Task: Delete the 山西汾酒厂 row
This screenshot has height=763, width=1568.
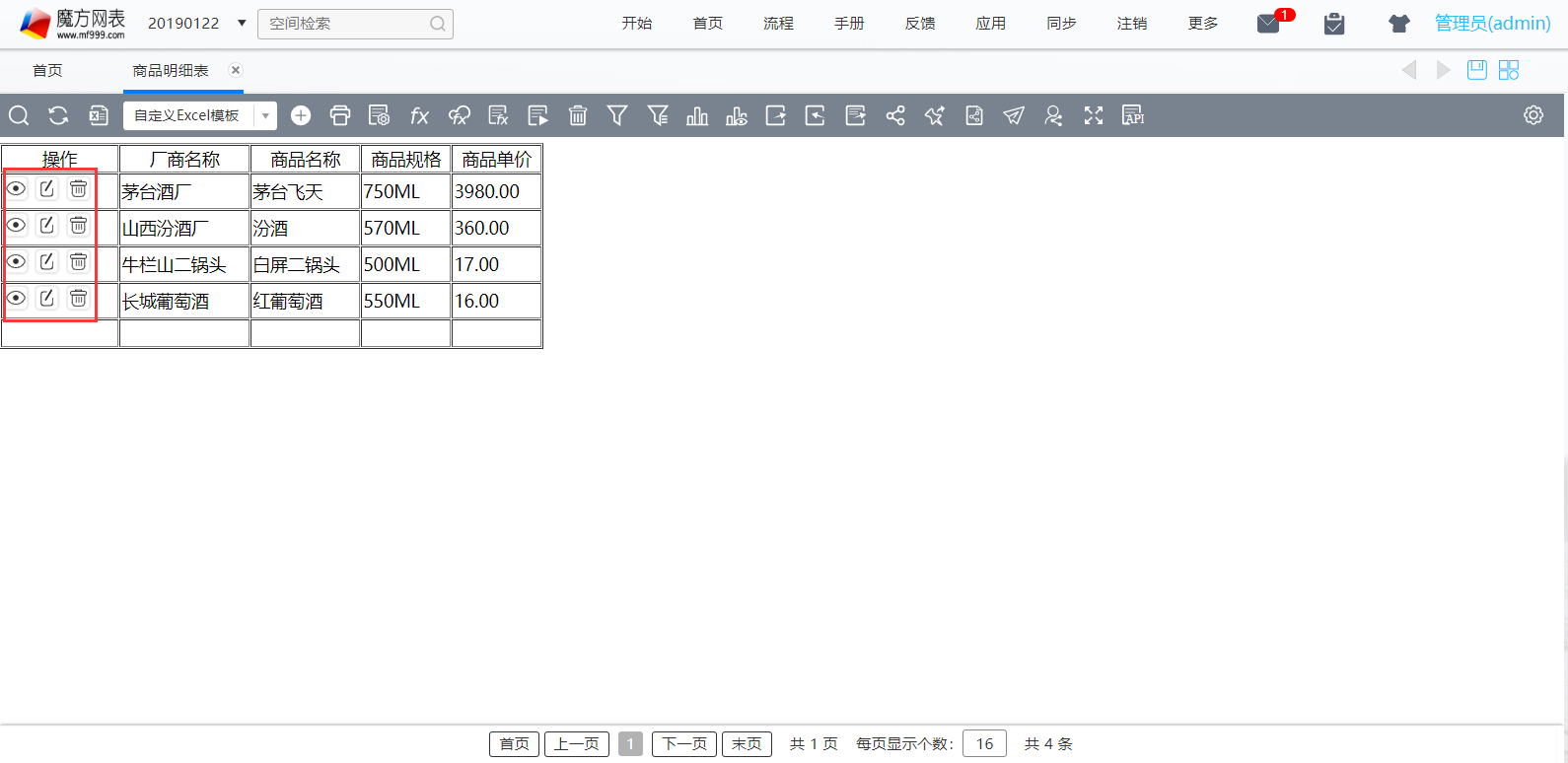Action: [x=78, y=225]
